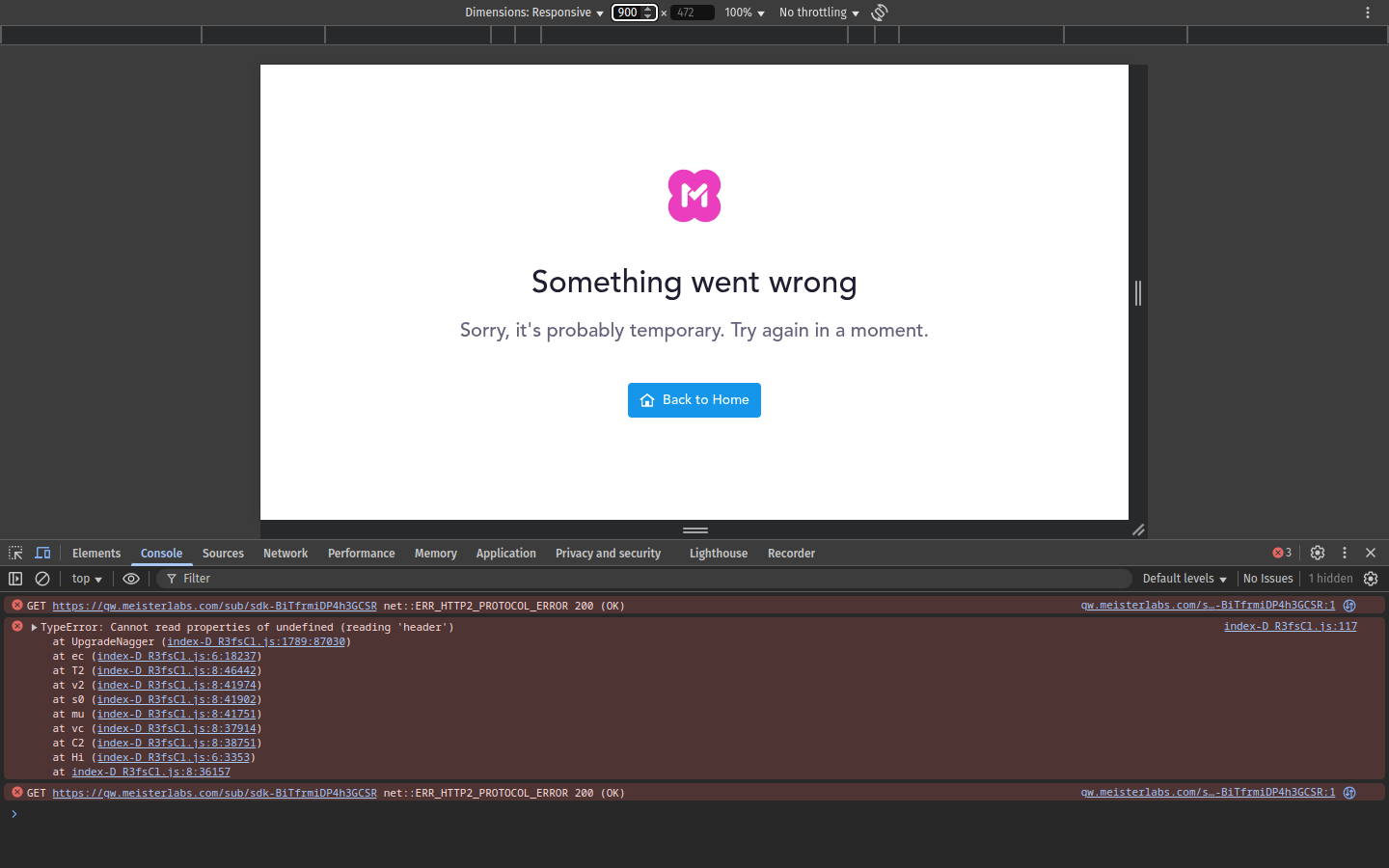Grab the viewport bottom resize handle

695,529
